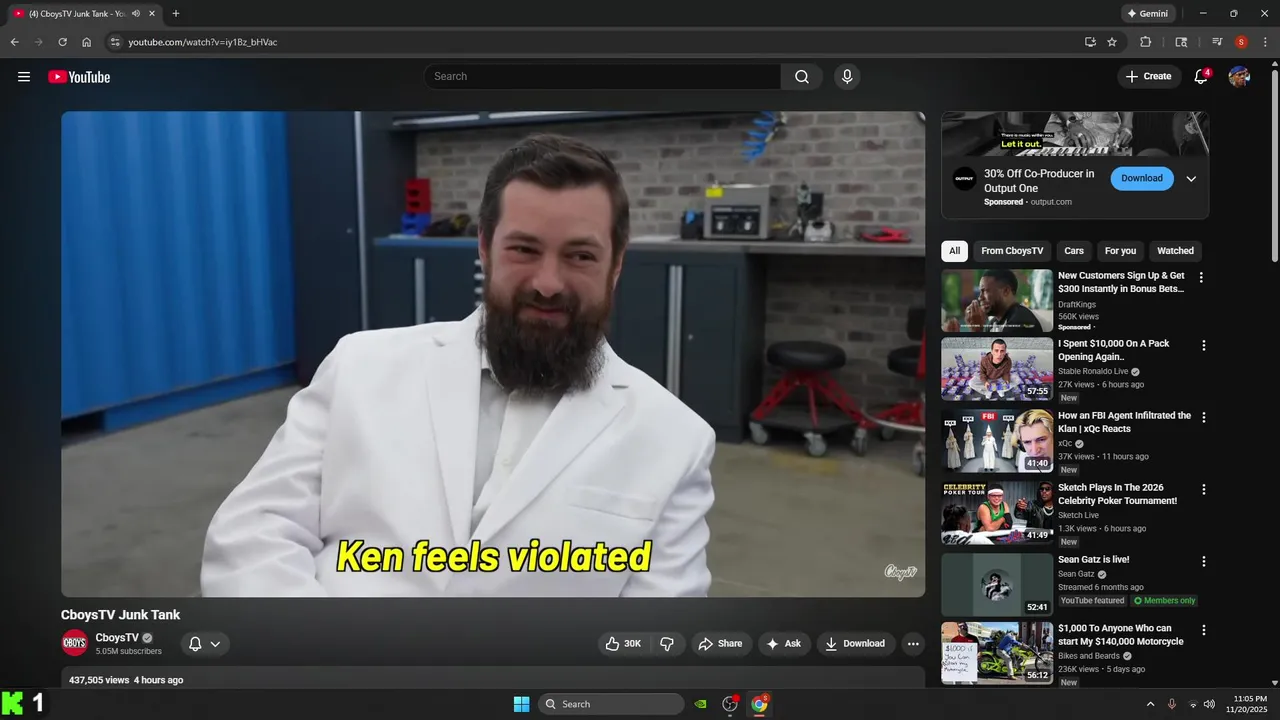The image size is (1280, 720).
Task: Select the For you filter chip
Action: tap(1120, 251)
